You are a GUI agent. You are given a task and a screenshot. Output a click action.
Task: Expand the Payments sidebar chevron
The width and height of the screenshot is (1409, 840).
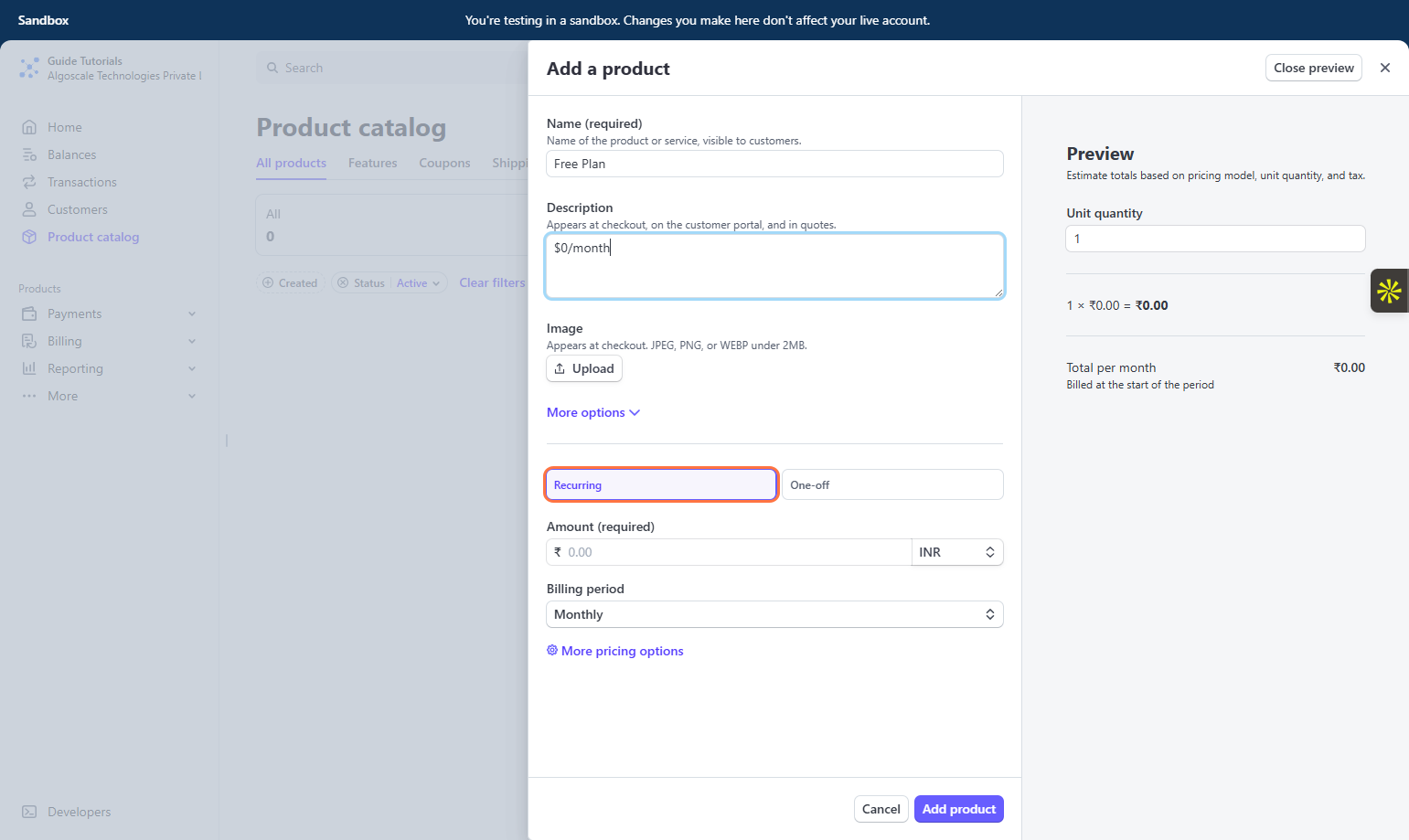click(x=192, y=314)
